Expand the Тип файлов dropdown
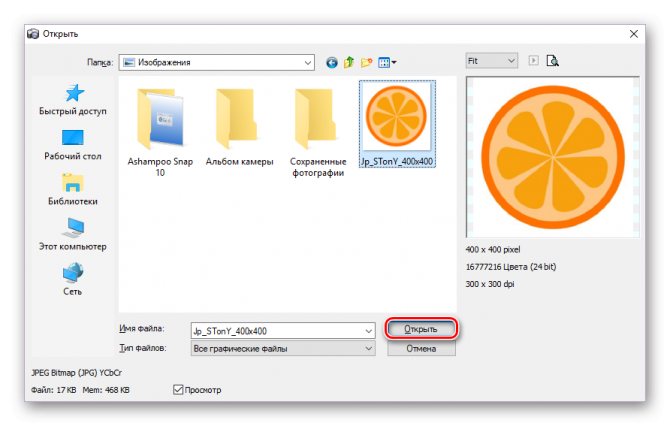 (369, 348)
